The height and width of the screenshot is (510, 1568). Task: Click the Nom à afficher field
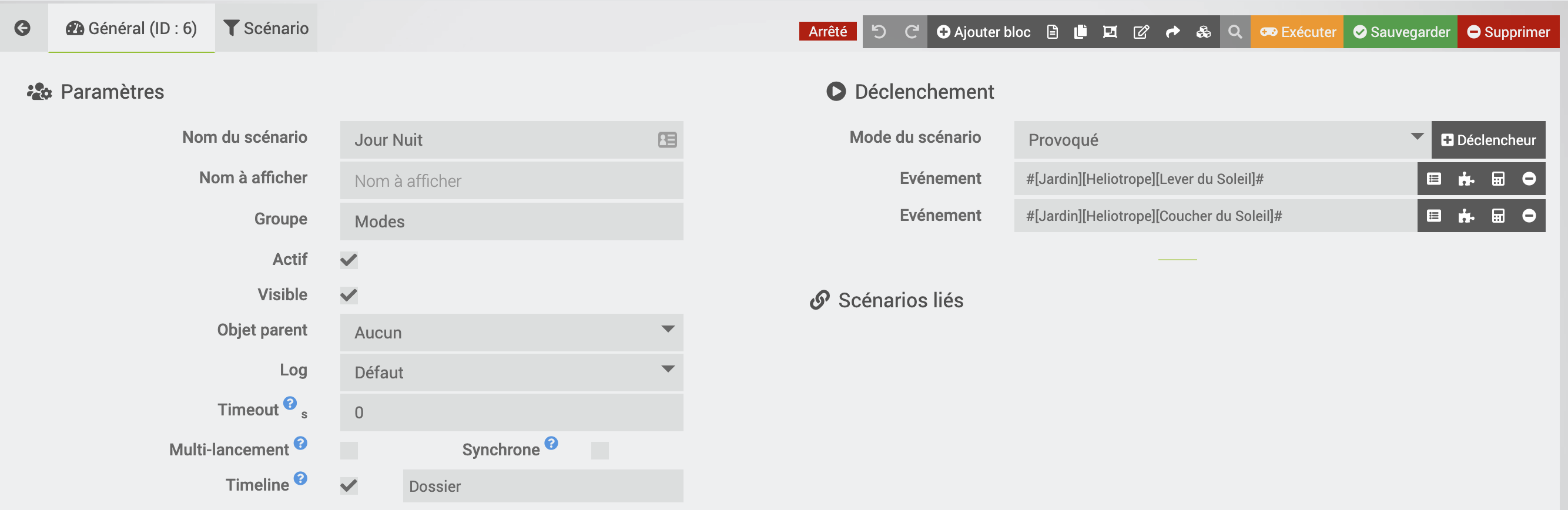coord(511,181)
